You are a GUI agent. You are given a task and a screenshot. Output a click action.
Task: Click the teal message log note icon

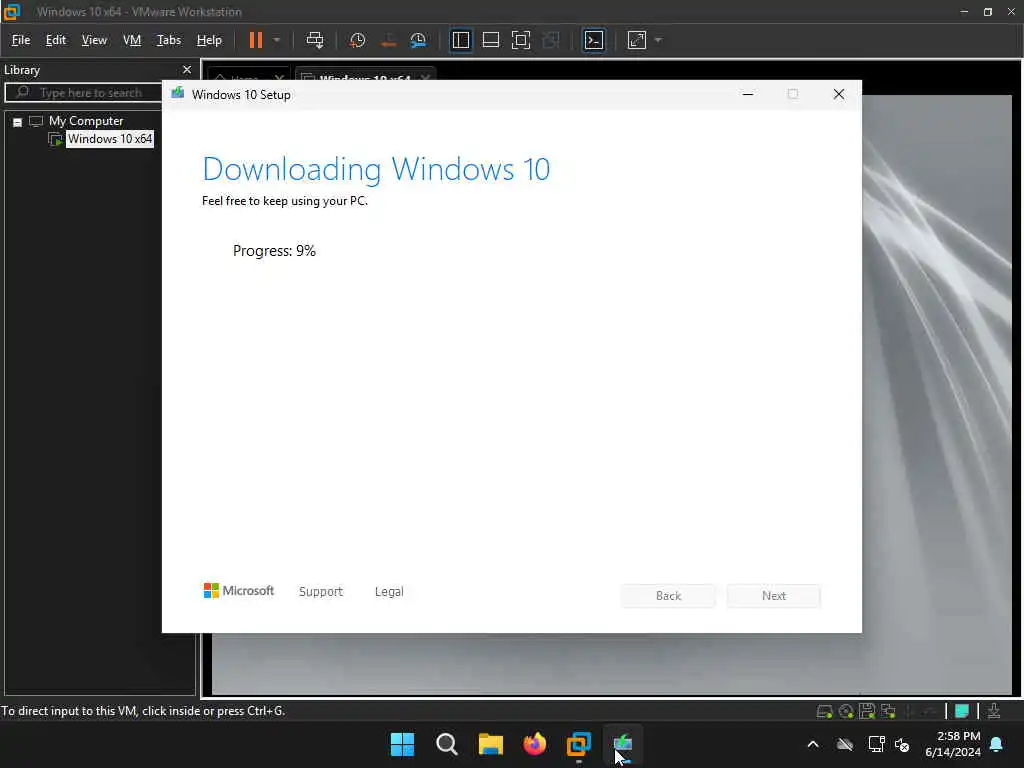click(x=961, y=711)
